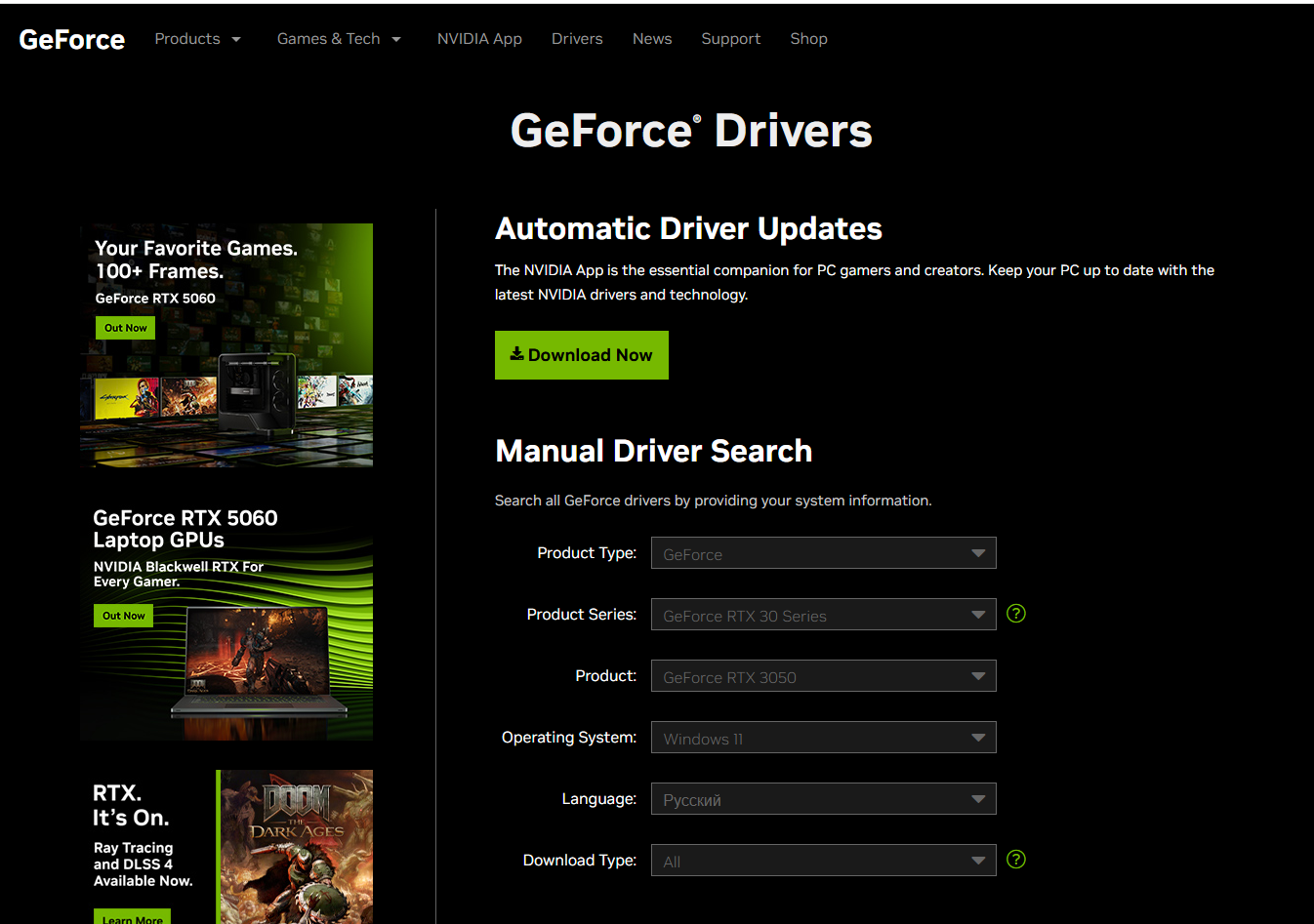Click the Products caret arrow
The width and height of the screenshot is (1314, 924).
(236, 39)
